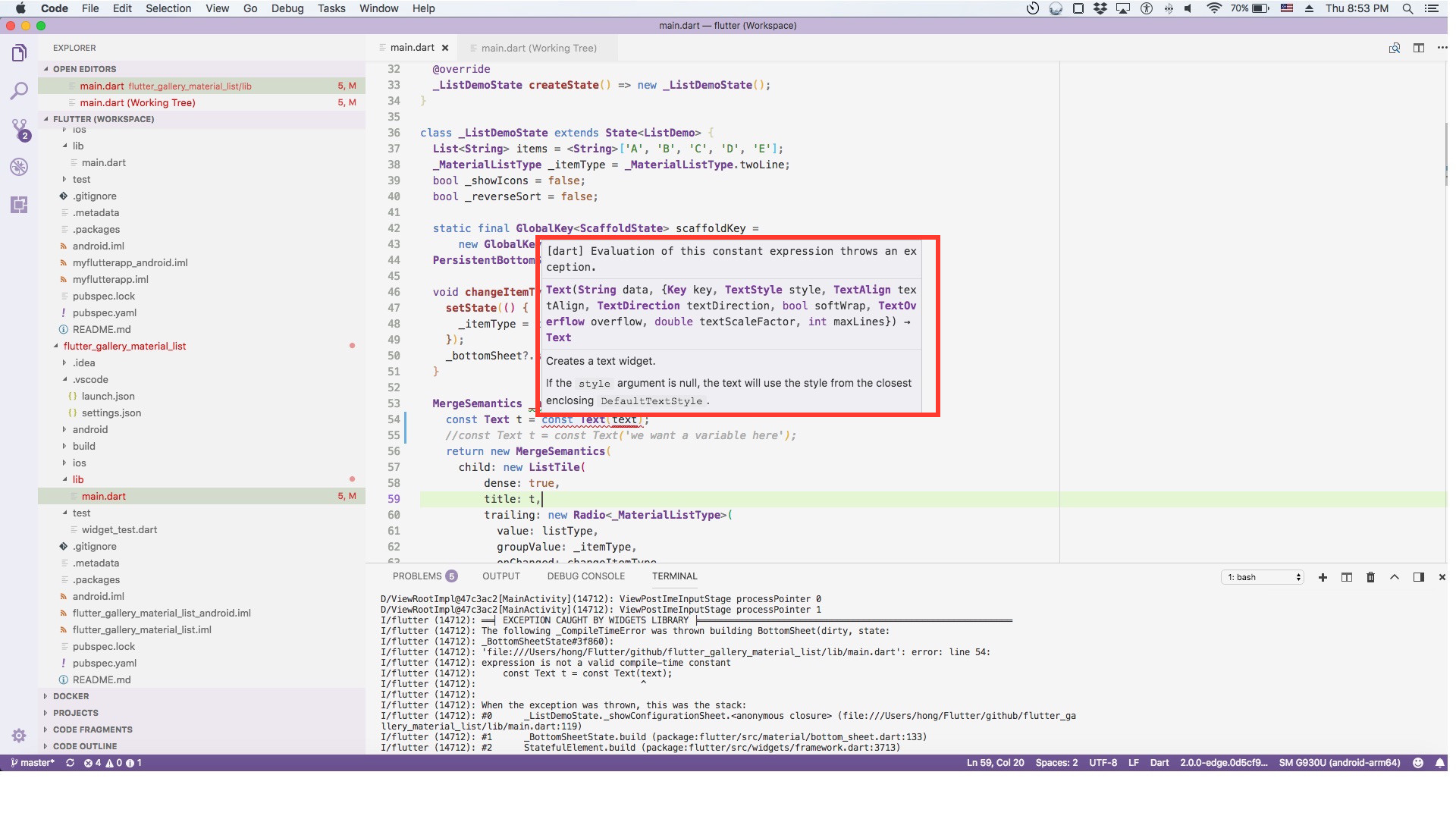Expand the DOCKER section
Viewport: 1456px width, 819px height.
click(71, 696)
